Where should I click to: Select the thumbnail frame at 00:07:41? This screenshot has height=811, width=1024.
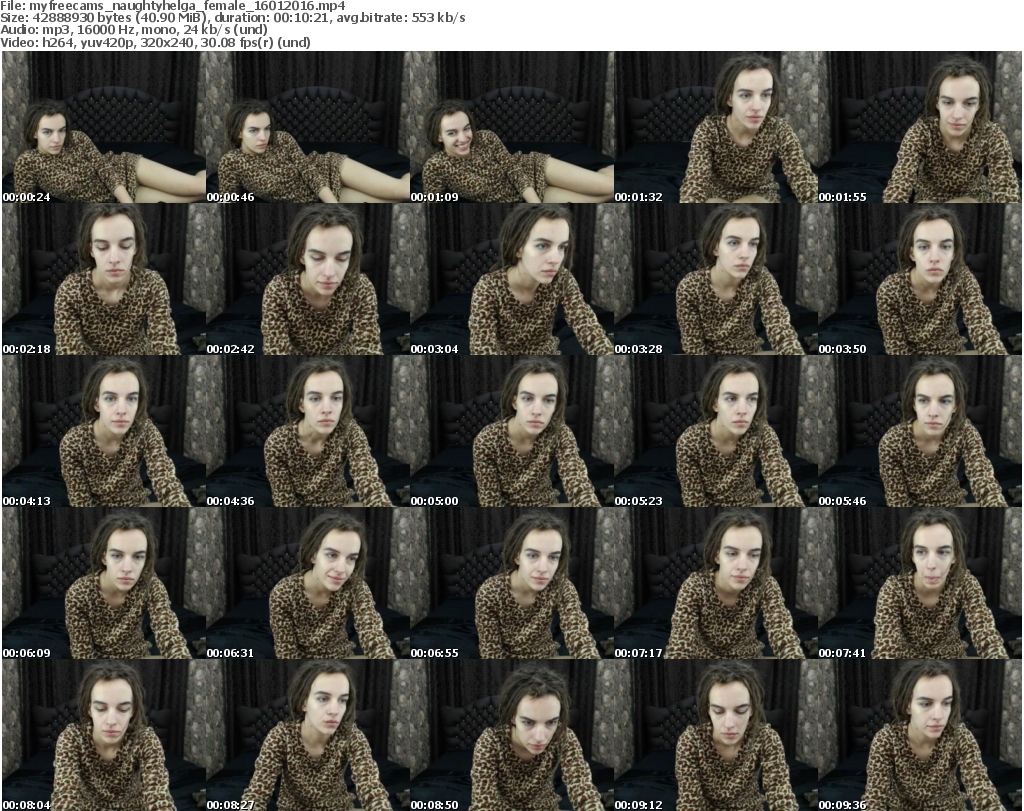[920, 583]
